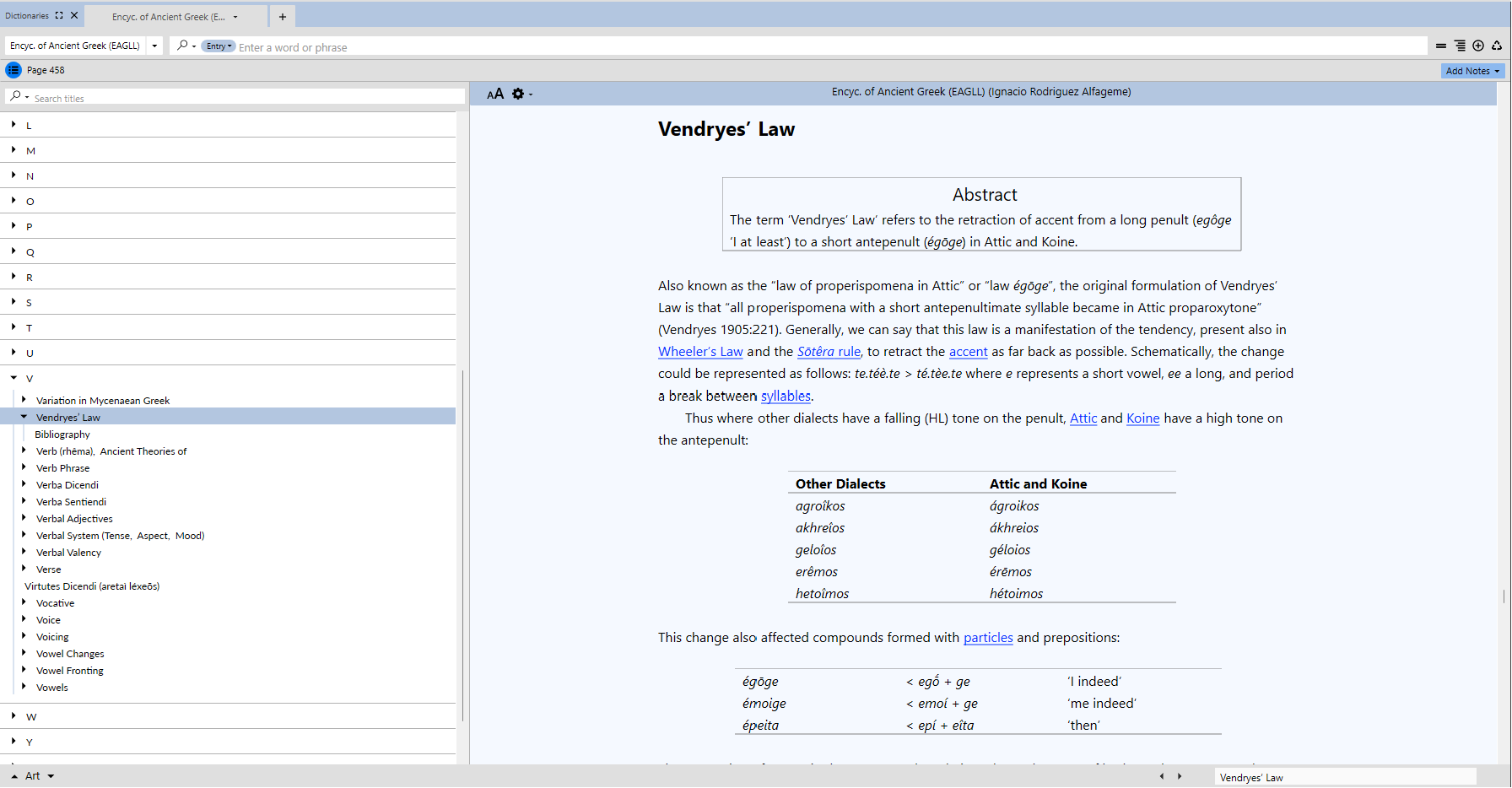The width and height of the screenshot is (1512, 788).
Task: Expand the L section
Action: tap(13, 125)
